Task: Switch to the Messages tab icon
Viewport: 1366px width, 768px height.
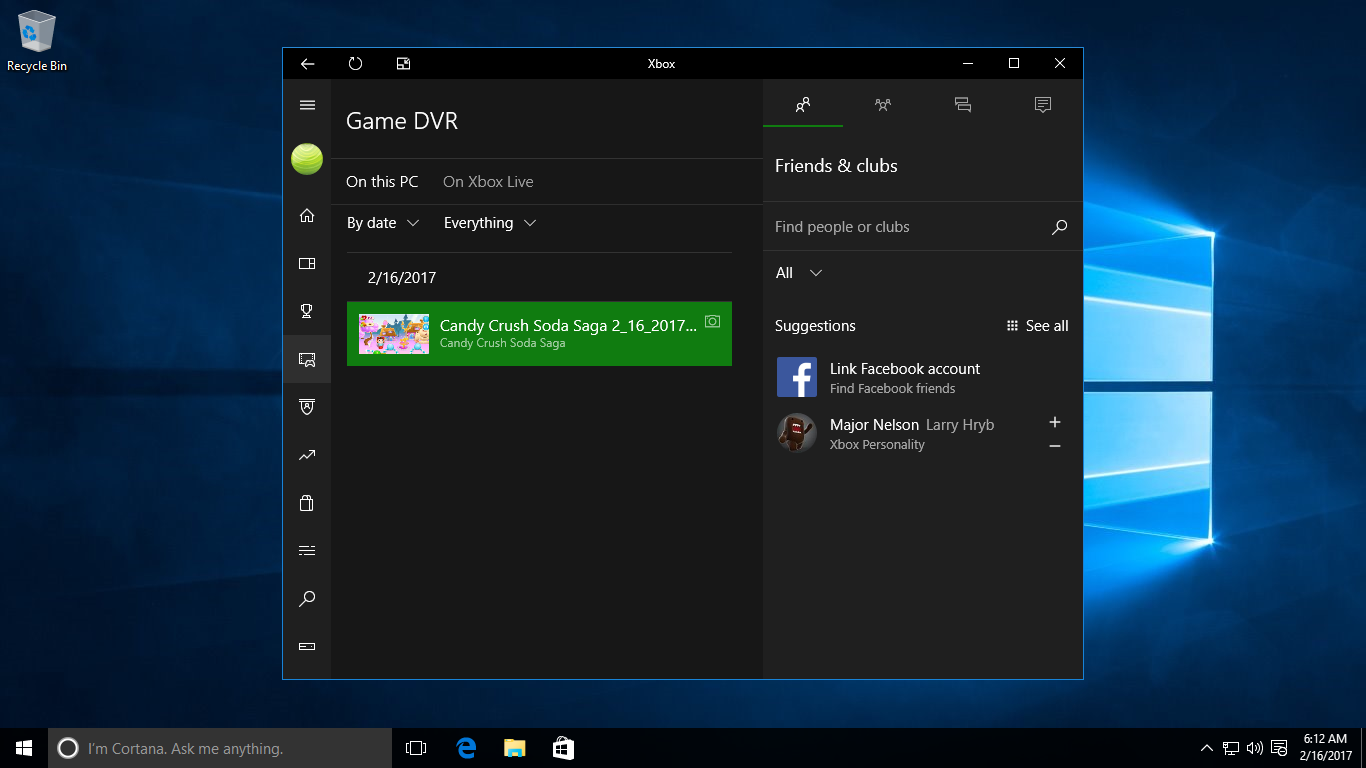Action: pyautogui.click(x=963, y=104)
